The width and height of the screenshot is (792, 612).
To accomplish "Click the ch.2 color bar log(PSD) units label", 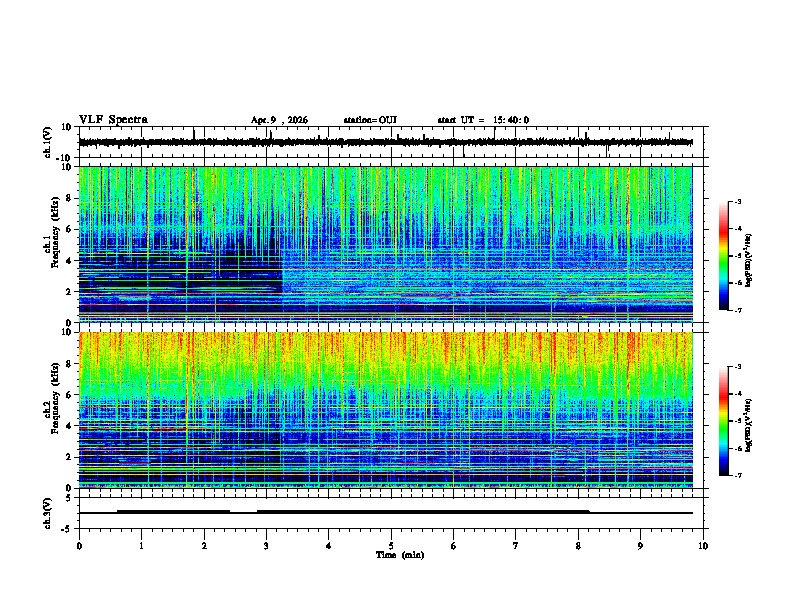I will tap(748, 425).
